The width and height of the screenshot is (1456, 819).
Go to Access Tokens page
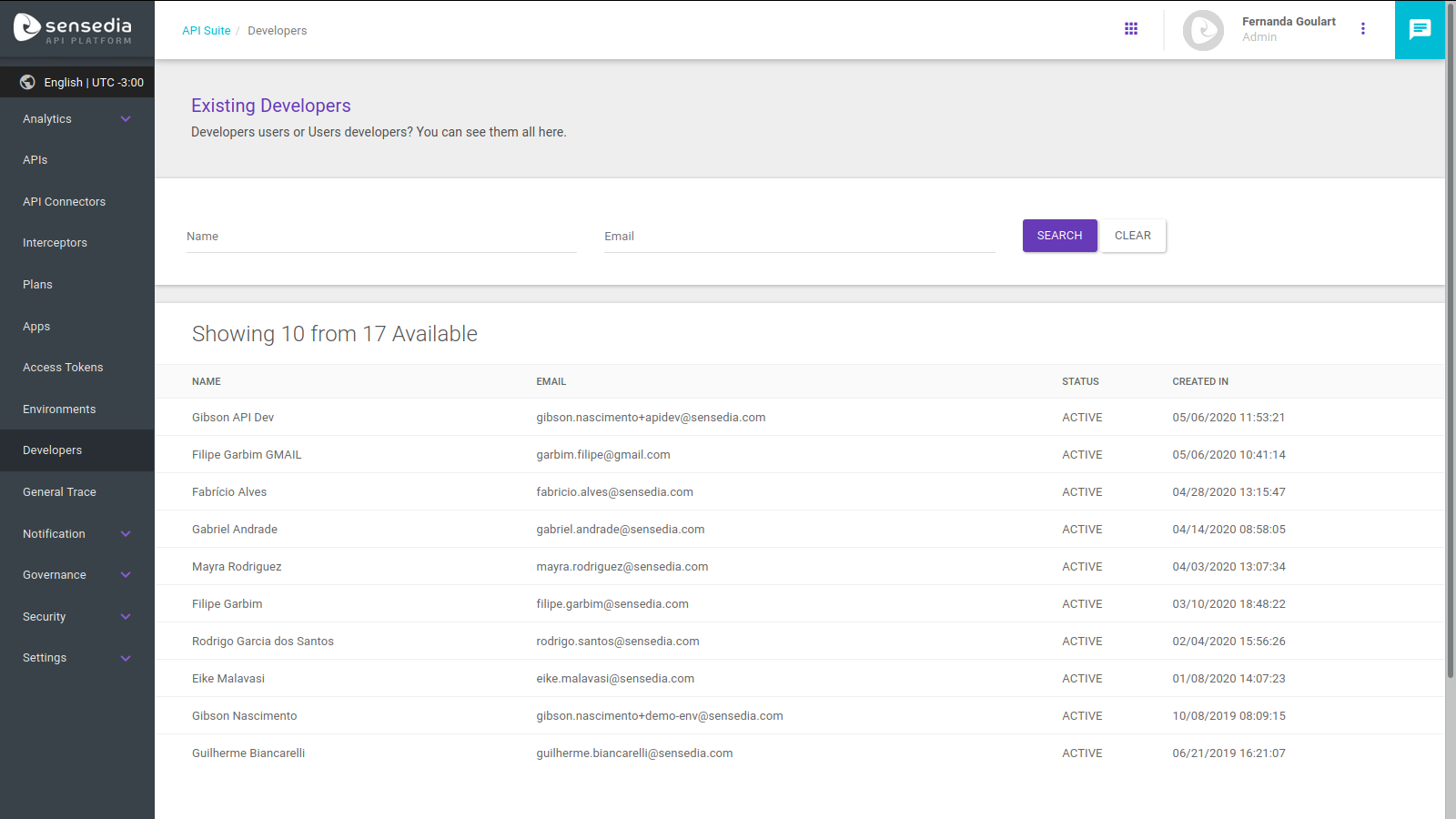63,368
